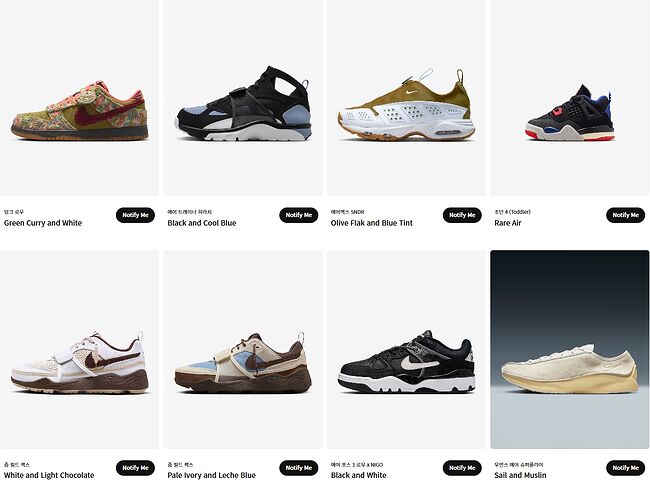Select the Olive Flak and Blue Tint title

pos(371,223)
